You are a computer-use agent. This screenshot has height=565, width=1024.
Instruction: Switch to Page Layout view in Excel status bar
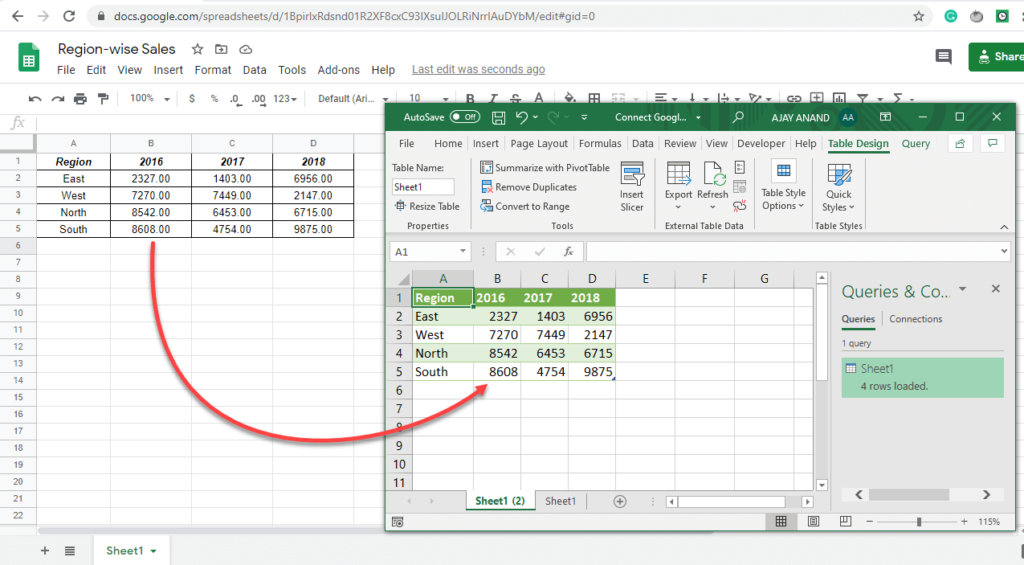point(813,521)
